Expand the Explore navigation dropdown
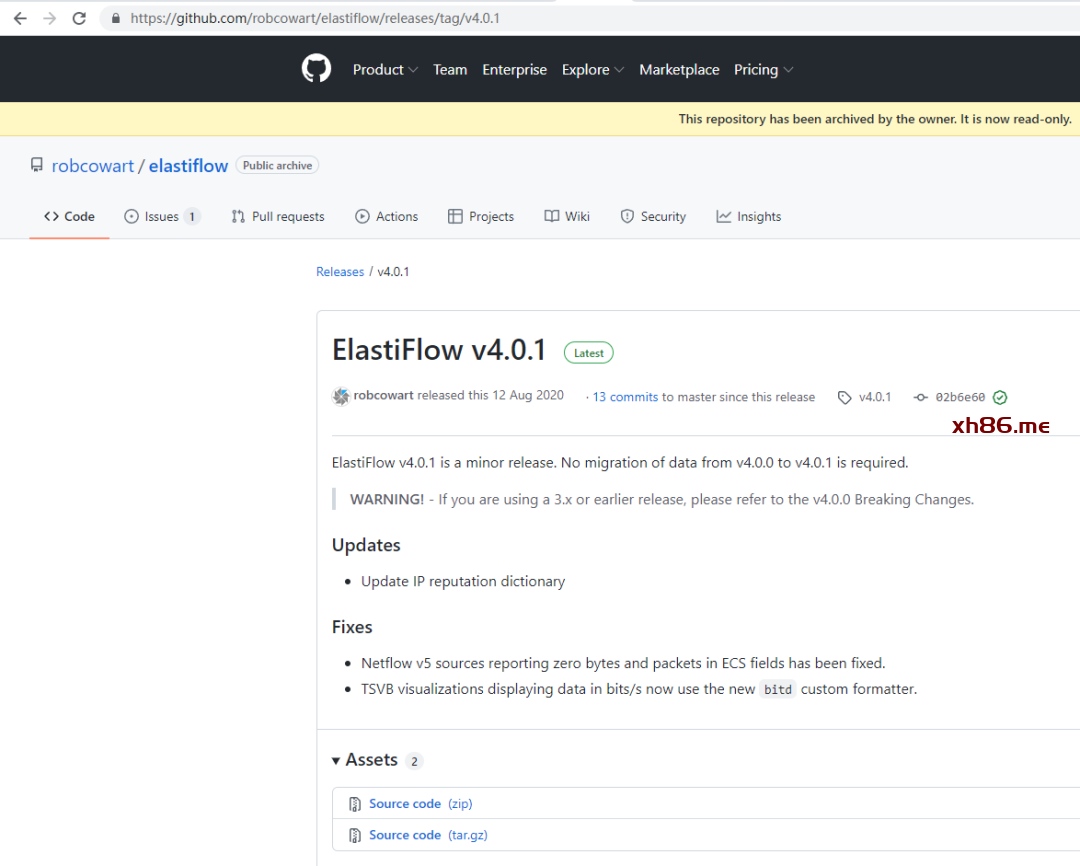 tap(592, 70)
